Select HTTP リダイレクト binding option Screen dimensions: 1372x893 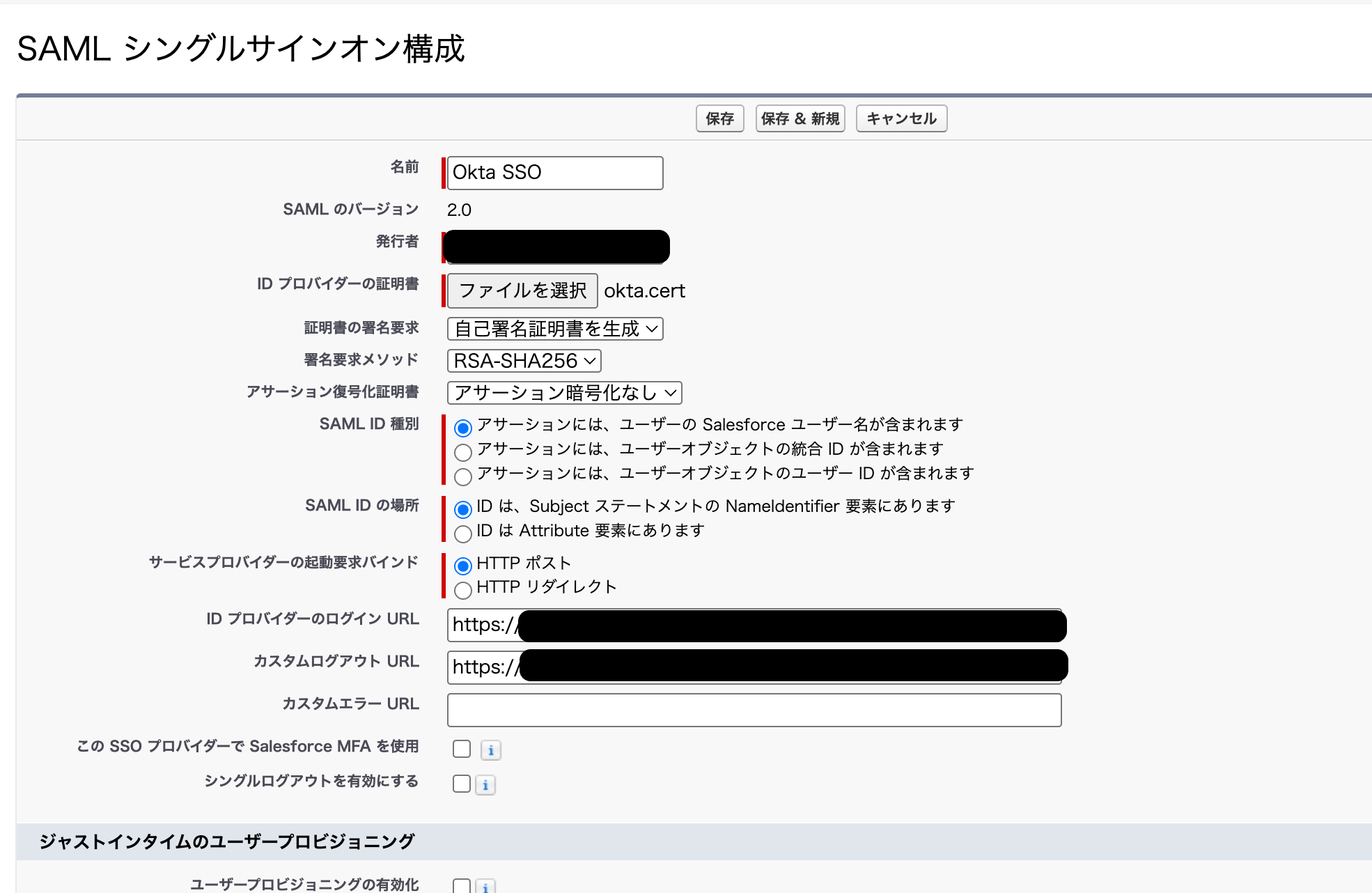point(462,590)
